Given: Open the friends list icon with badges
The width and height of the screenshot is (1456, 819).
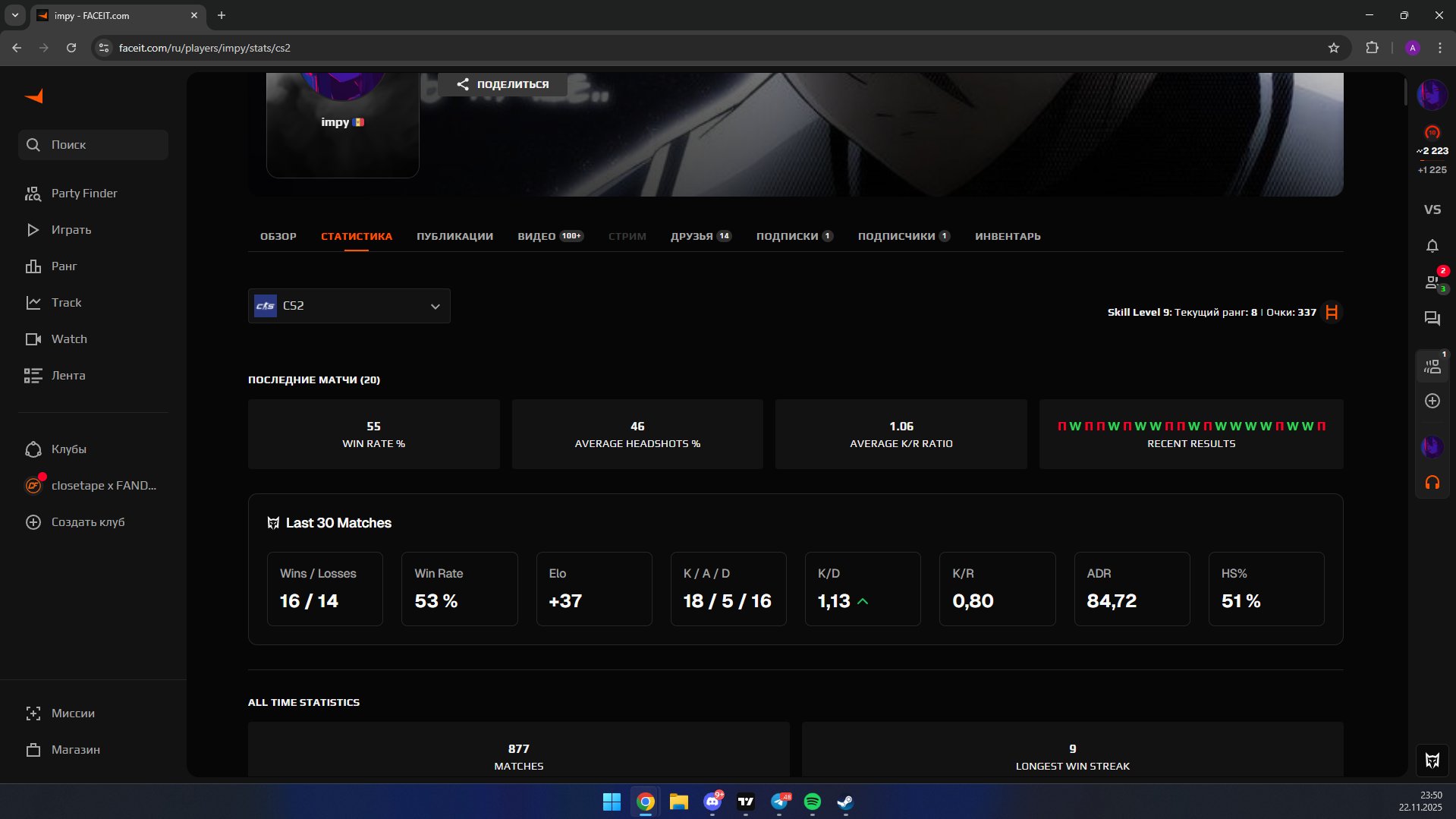Looking at the screenshot, I should coord(1432,282).
